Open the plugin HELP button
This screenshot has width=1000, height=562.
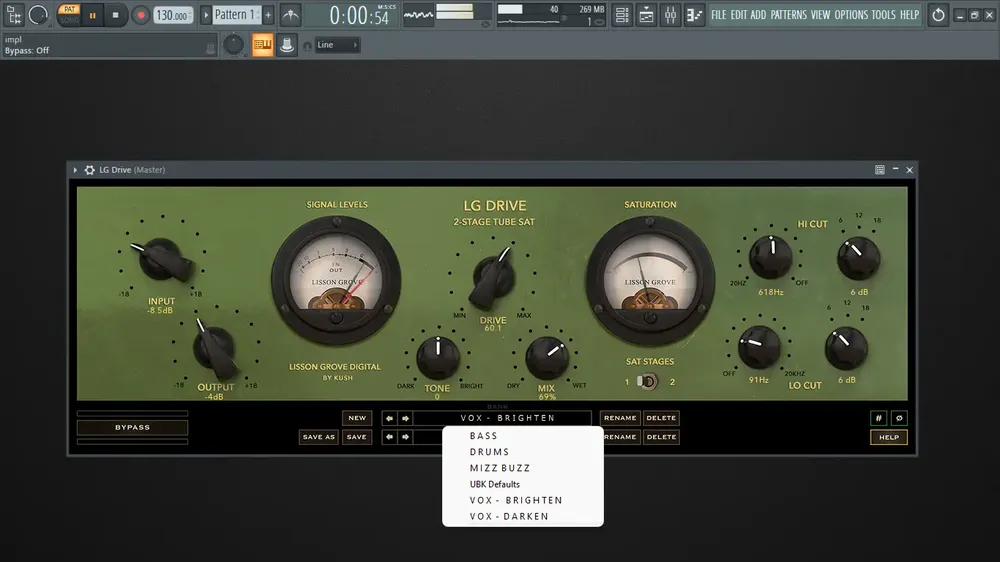[x=889, y=437]
